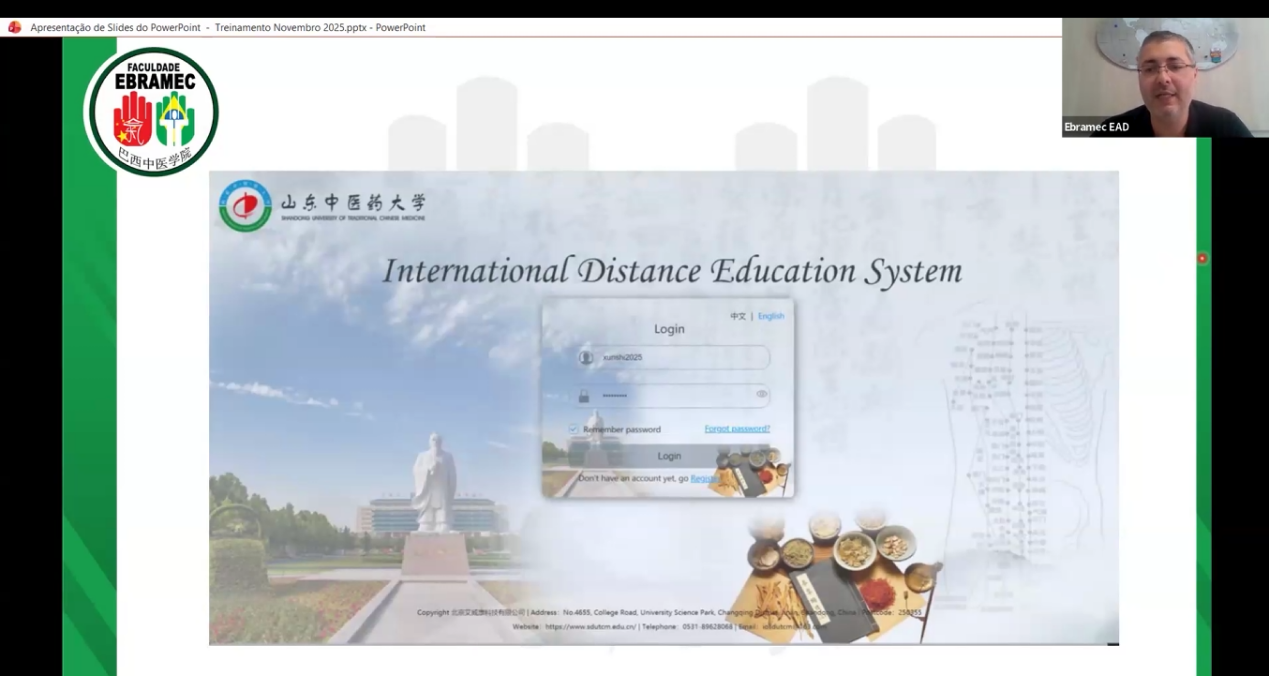Toggle the Remember password checkbox
The image size is (1269, 676).
pos(573,429)
